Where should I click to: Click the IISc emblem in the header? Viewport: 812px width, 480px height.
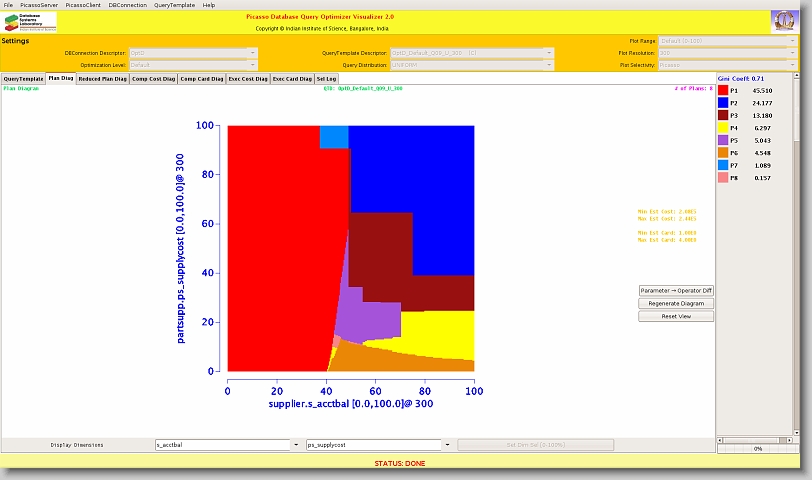[784, 22]
